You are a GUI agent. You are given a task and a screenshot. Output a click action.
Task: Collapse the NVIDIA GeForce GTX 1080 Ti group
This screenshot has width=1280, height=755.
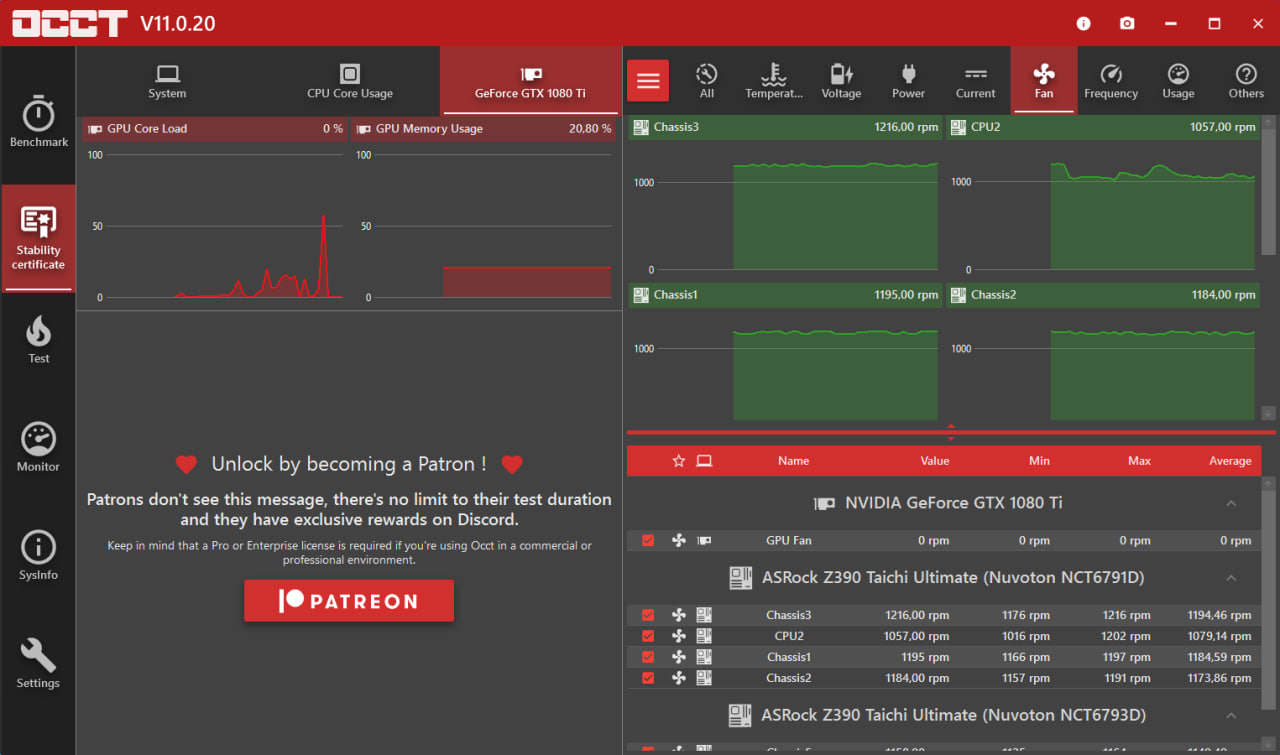[1231, 503]
